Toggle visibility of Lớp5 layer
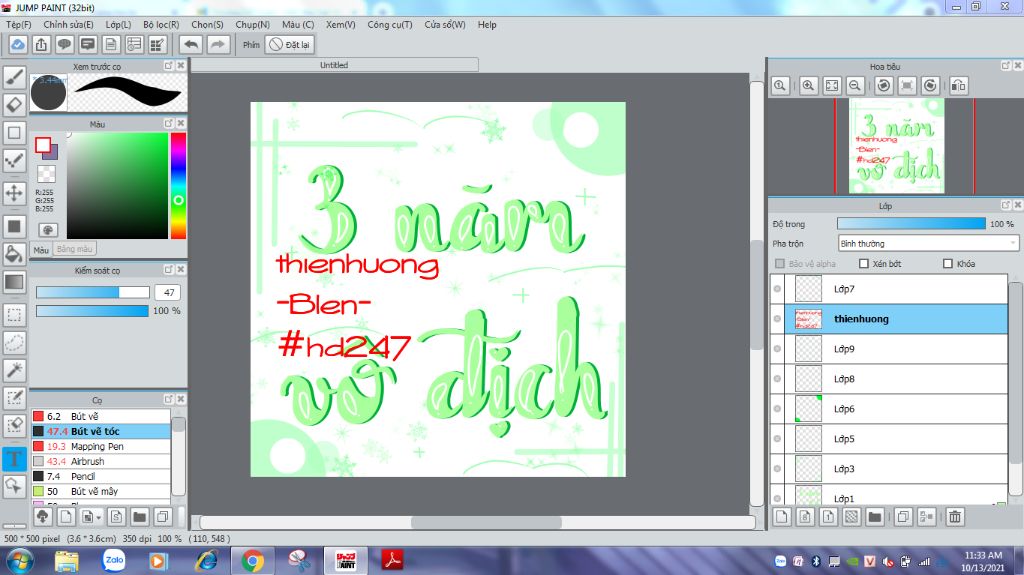 [777, 438]
